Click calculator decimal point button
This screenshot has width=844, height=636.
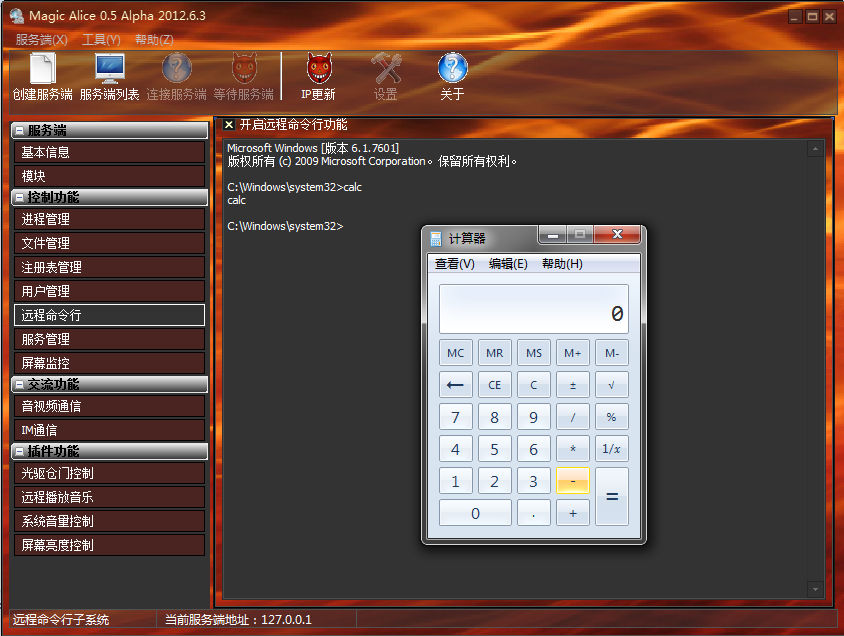tap(533, 513)
